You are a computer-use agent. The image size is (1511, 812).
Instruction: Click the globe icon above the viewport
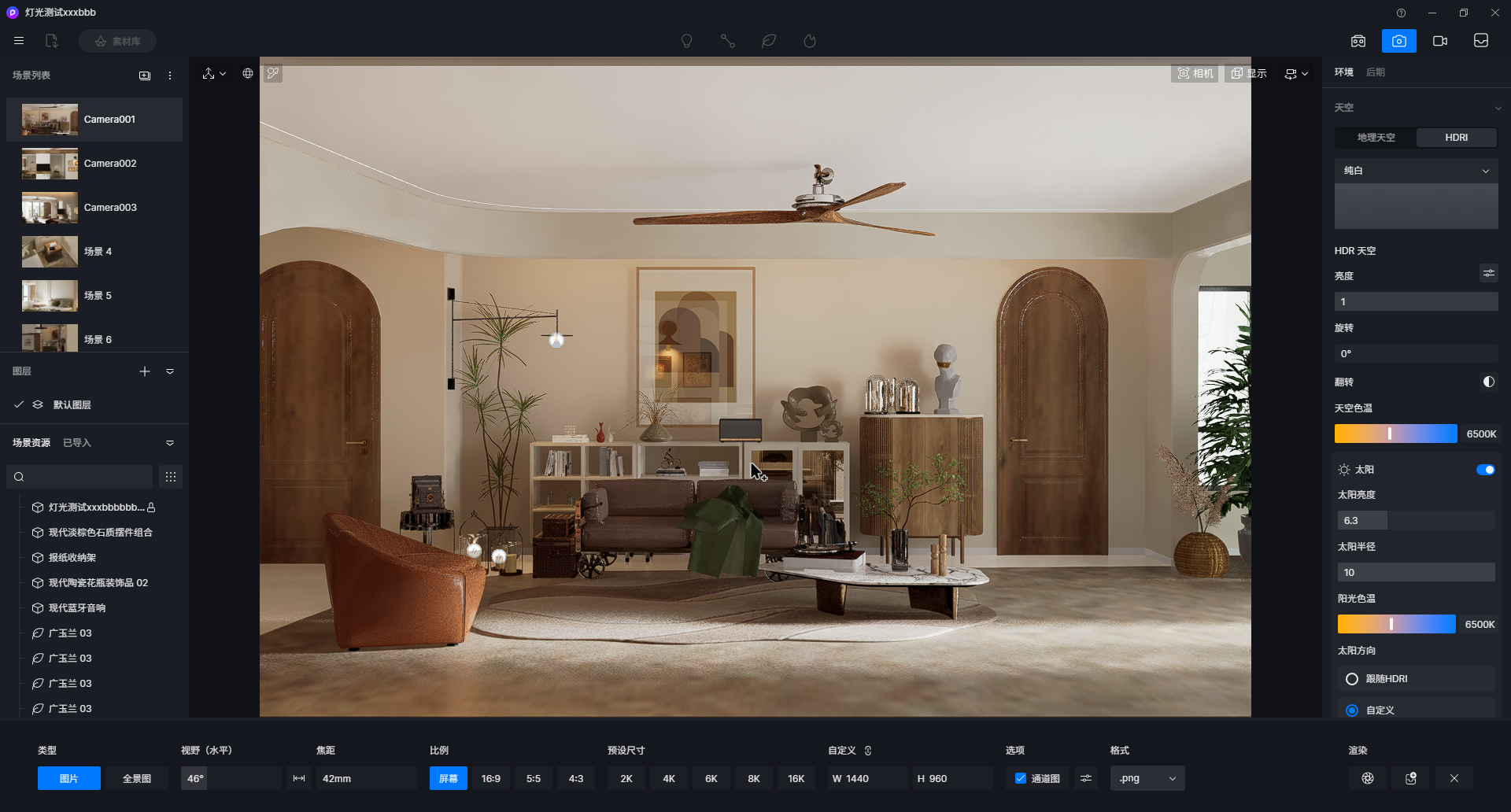[x=248, y=73]
